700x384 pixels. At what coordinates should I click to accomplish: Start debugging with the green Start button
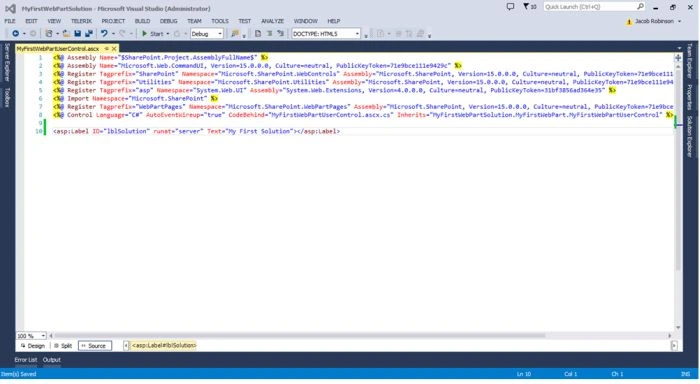click(x=153, y=33)
